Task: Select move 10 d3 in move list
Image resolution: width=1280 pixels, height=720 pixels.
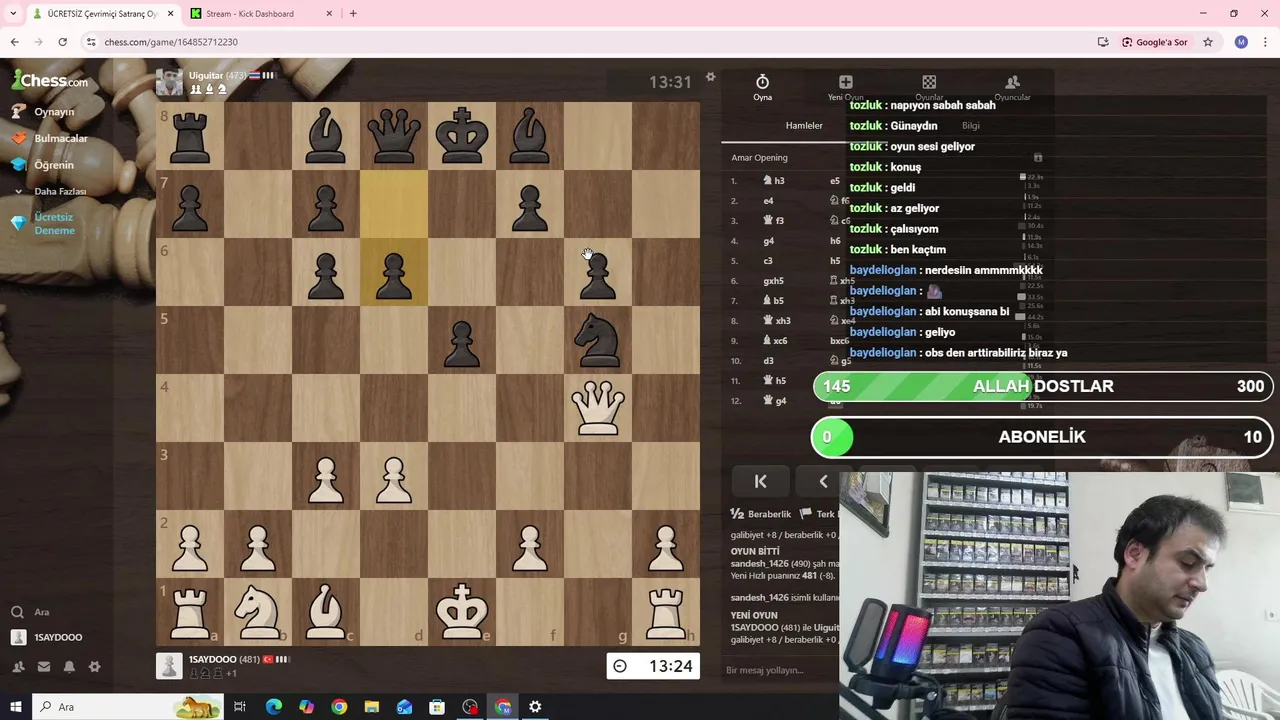Action: click(768, 361)
